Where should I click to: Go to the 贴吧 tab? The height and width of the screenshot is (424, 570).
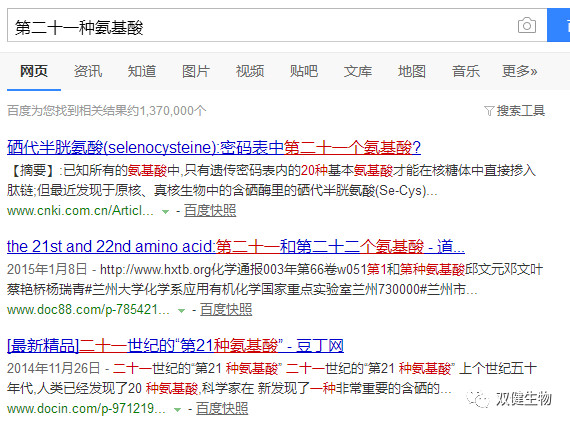(x=304, y=71)
